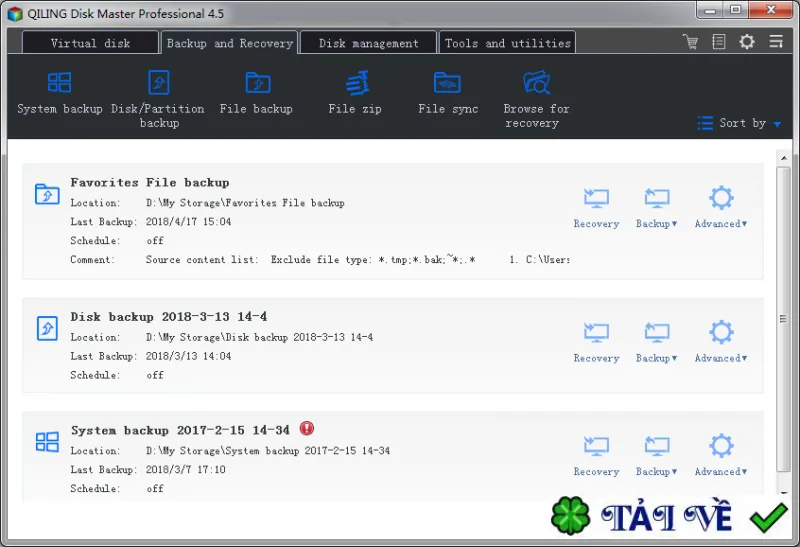Expand Backup menu for Favorites File backup
Viewport: 800px width, 547px height.
pos(656,208)
